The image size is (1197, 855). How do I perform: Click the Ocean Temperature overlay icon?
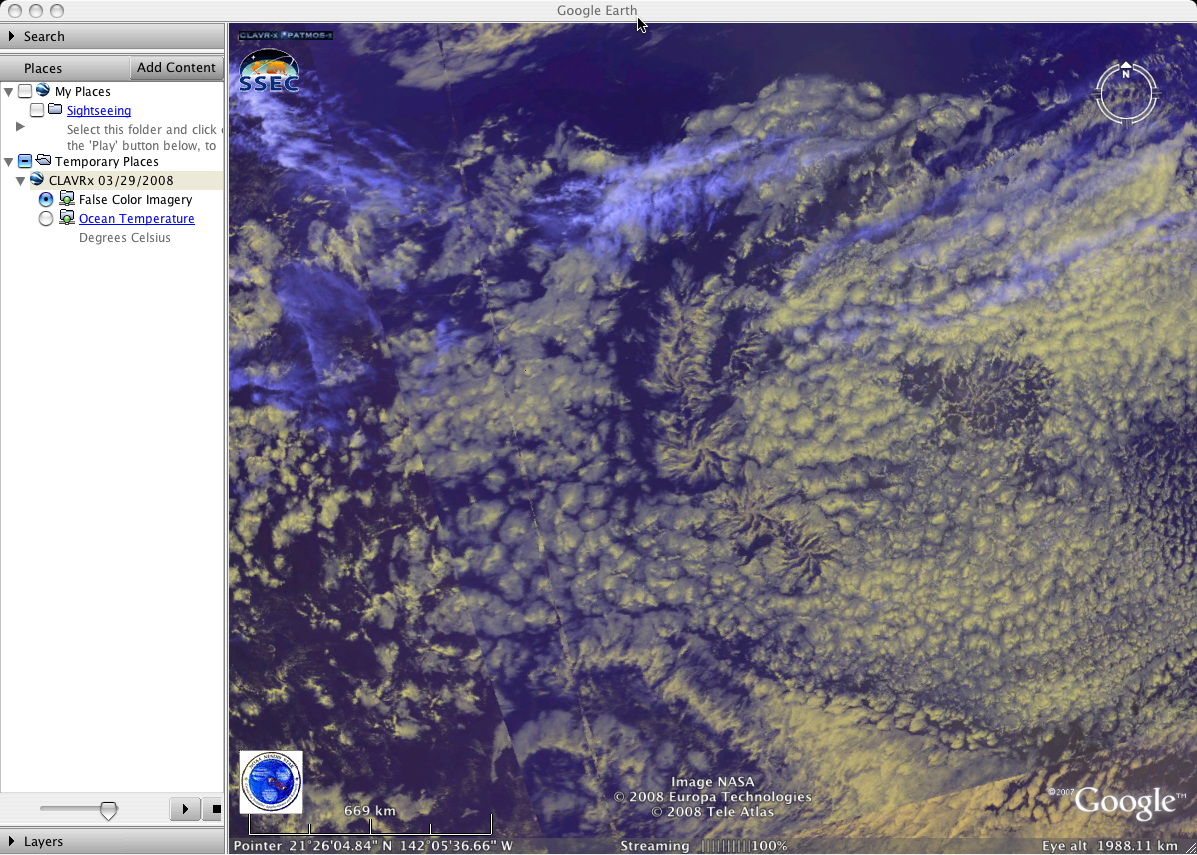click(66, 218)
